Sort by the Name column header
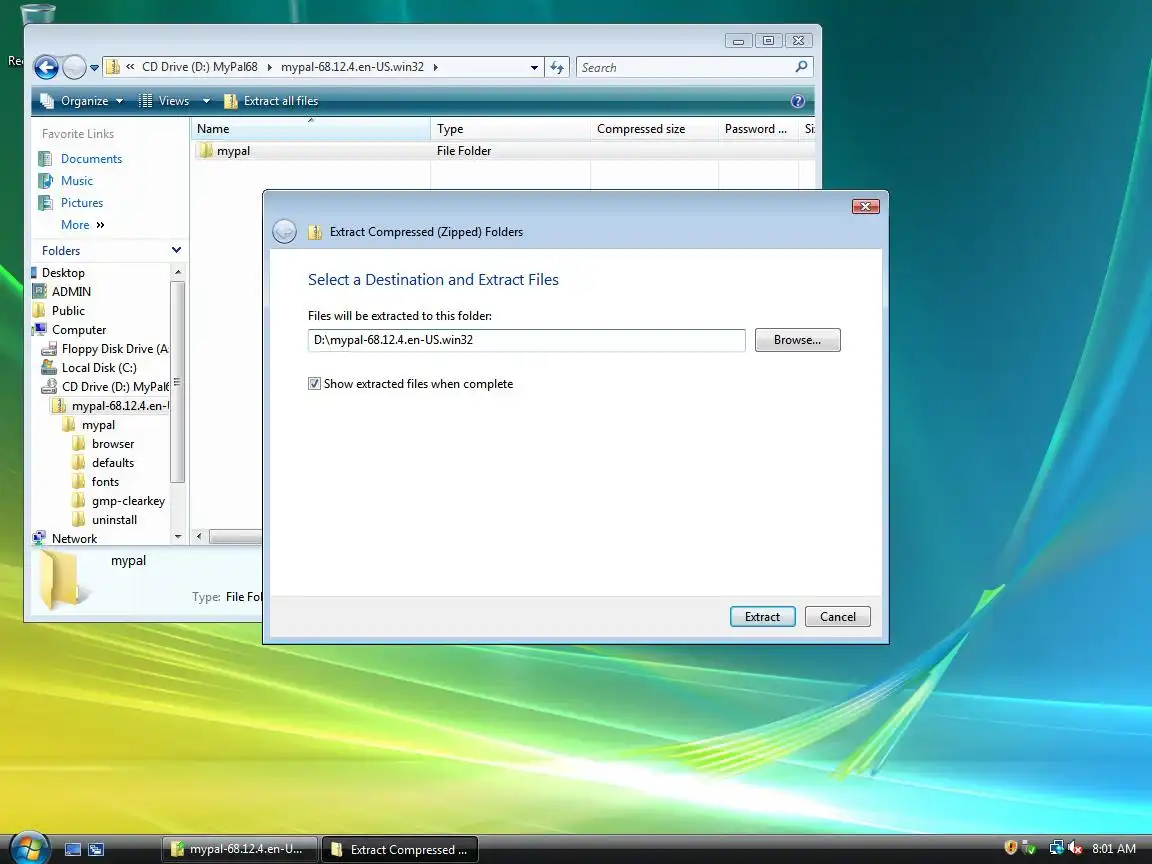 pos(311,129)
